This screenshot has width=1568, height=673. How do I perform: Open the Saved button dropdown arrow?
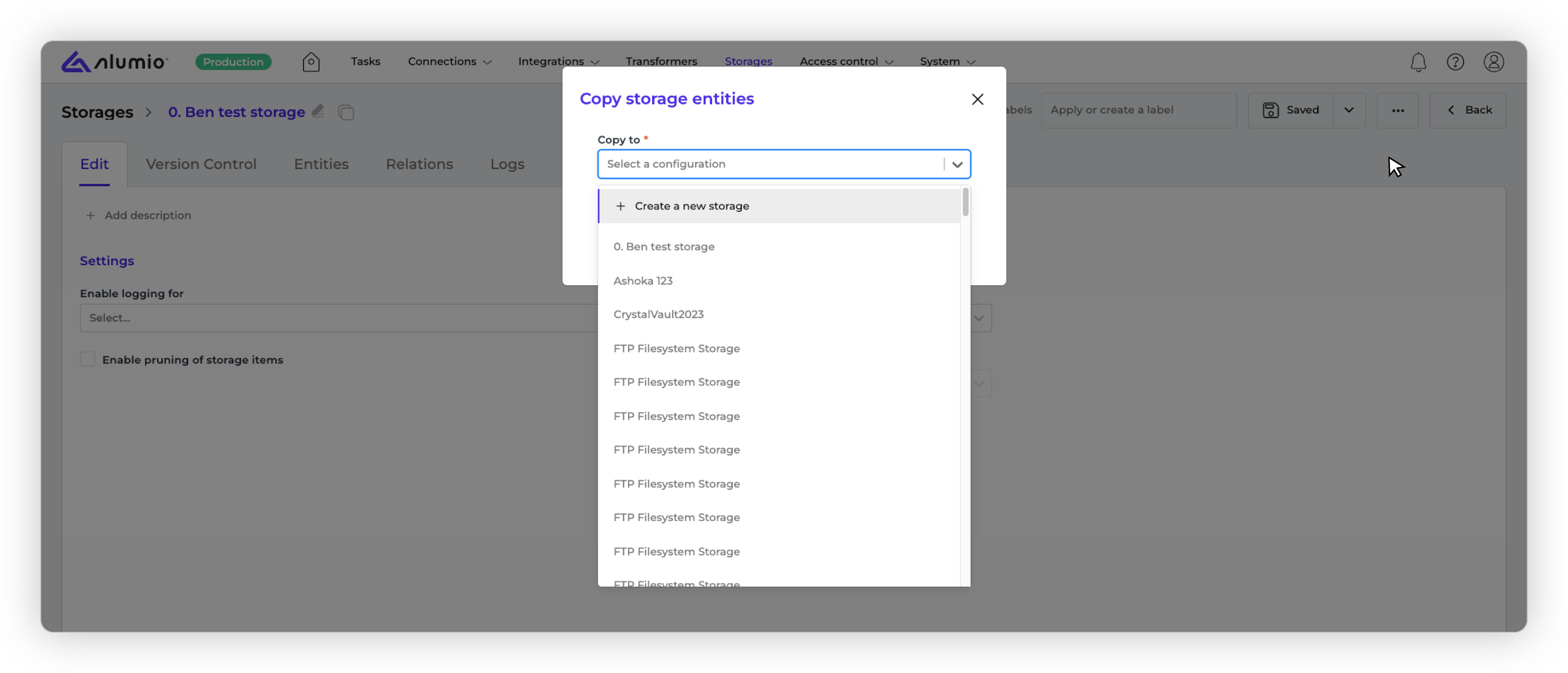click(x=1349, y=110)
